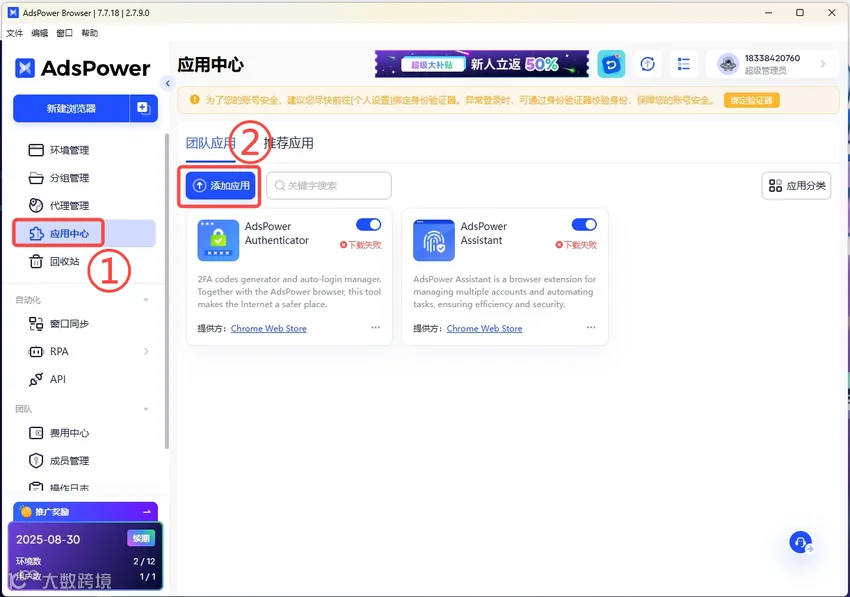This screenshot has width=850, height=597.
Task: Click 下载失败 status on Authenticator card
Action: pyautogui.click(x=360, y=245)
